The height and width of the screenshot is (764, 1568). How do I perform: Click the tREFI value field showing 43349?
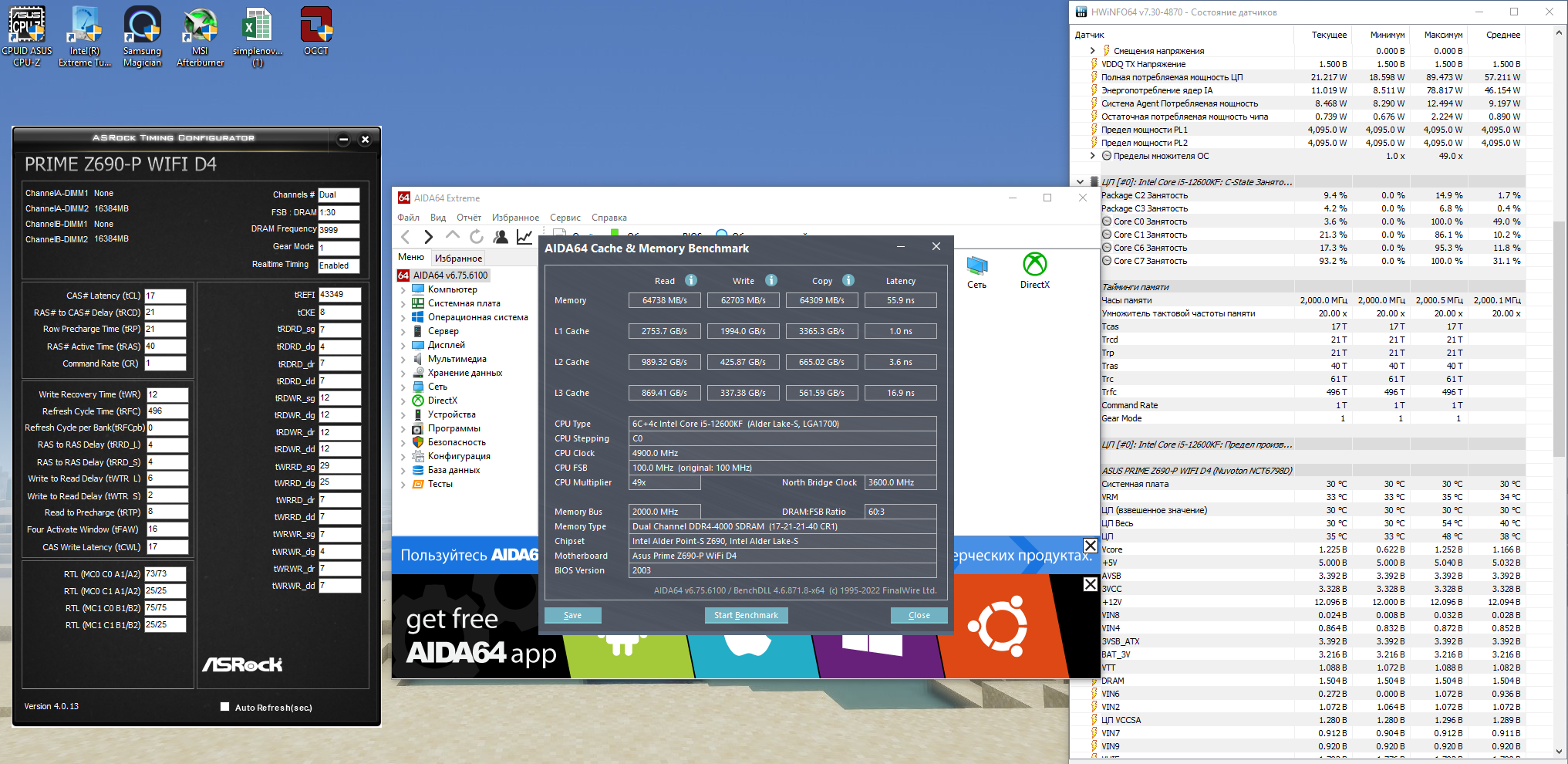339,294
